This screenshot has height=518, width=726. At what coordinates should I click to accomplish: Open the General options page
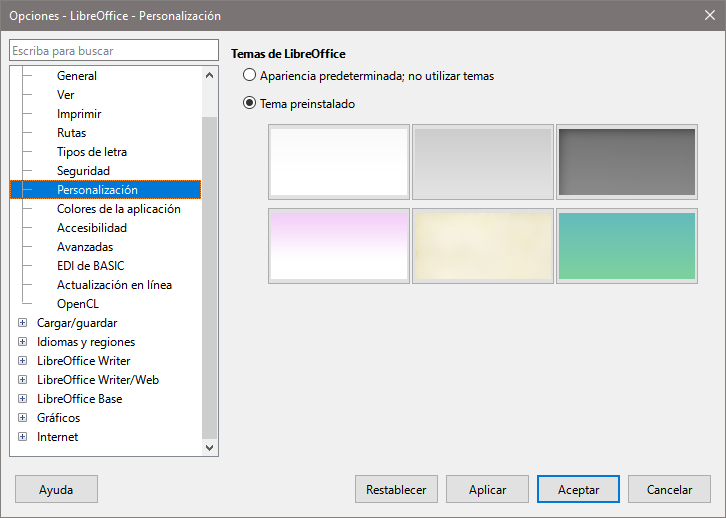(x=76, y=76)
